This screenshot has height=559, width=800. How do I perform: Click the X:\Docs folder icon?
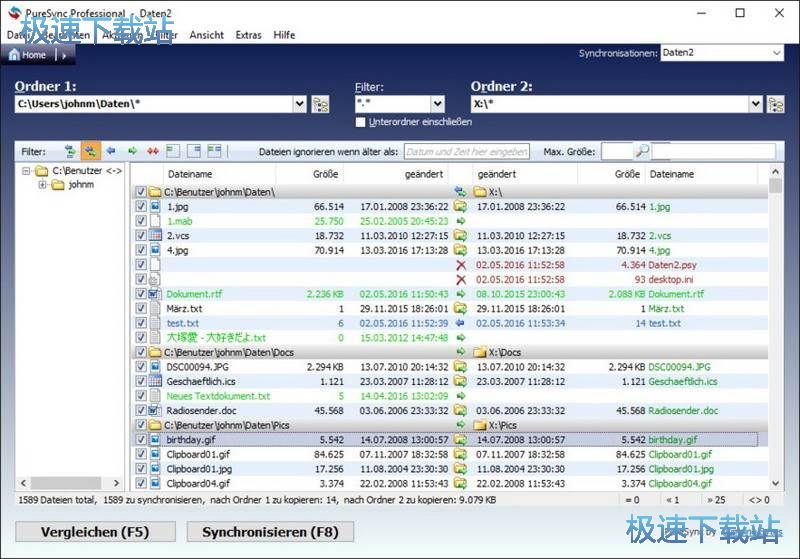(x=480, y=352)
